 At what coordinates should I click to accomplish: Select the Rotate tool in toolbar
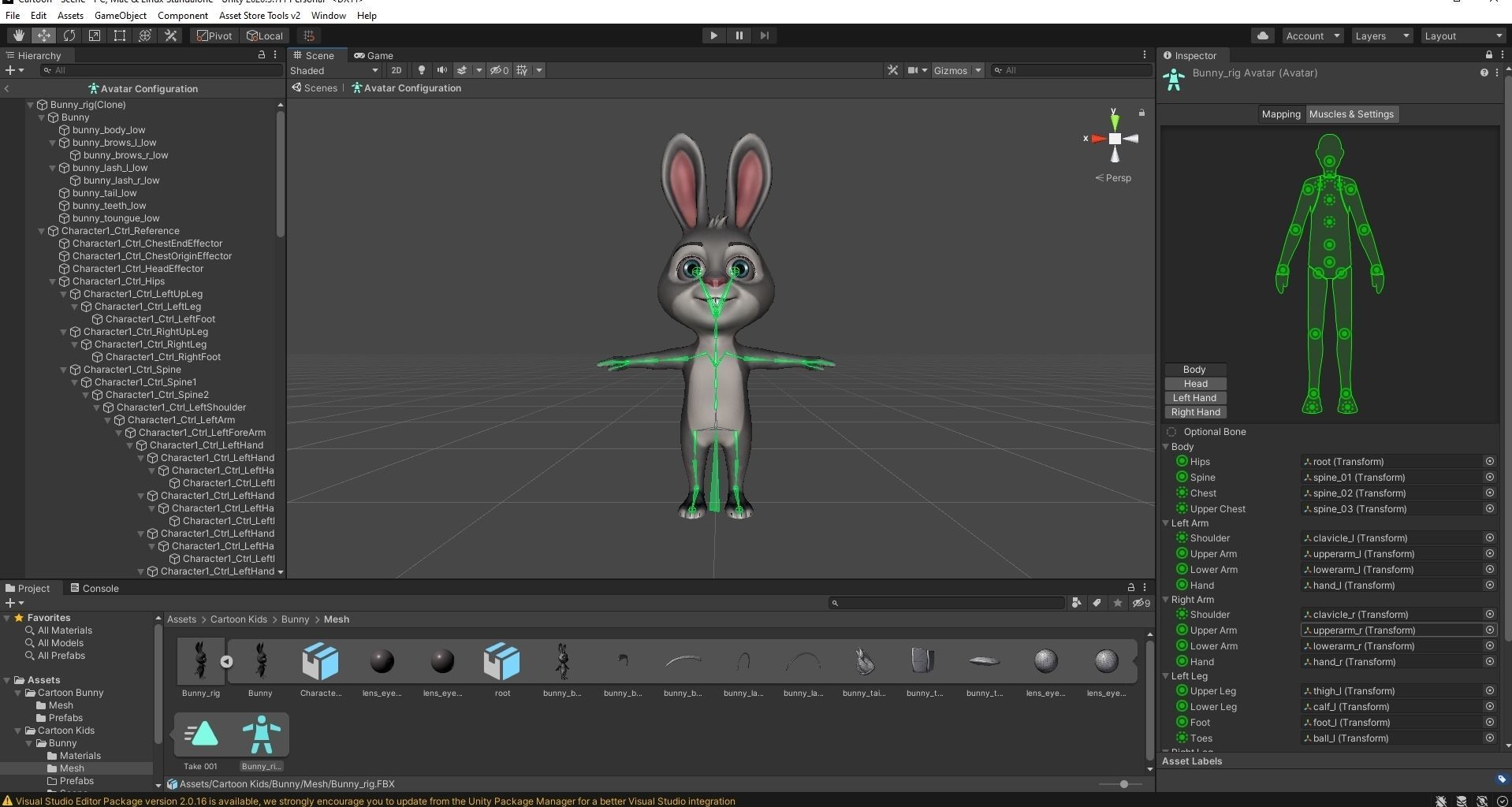(x=69, y=35)
